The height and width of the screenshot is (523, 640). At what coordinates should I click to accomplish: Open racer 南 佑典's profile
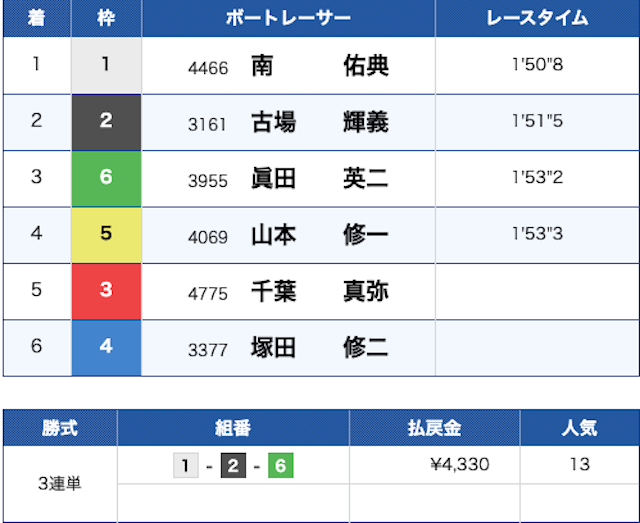(319, 66)
